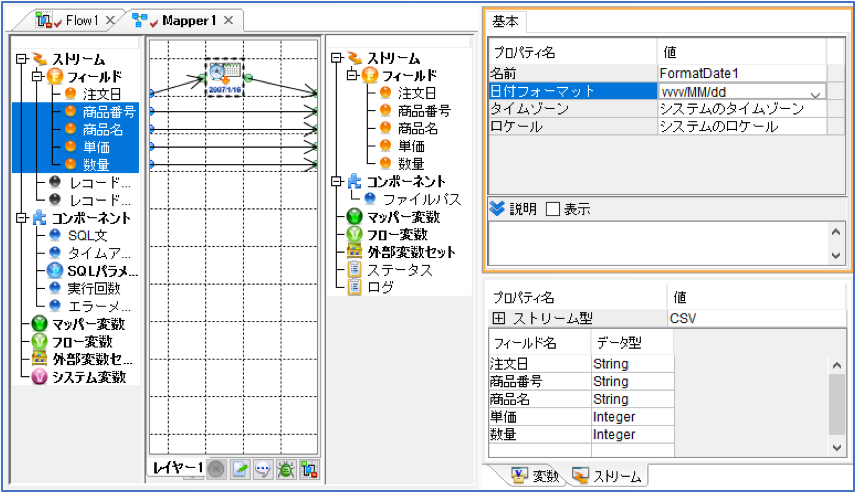Toggle the 表示 checkbox
The height and width of the screenshot is (493, 856).
click(553, 209)
